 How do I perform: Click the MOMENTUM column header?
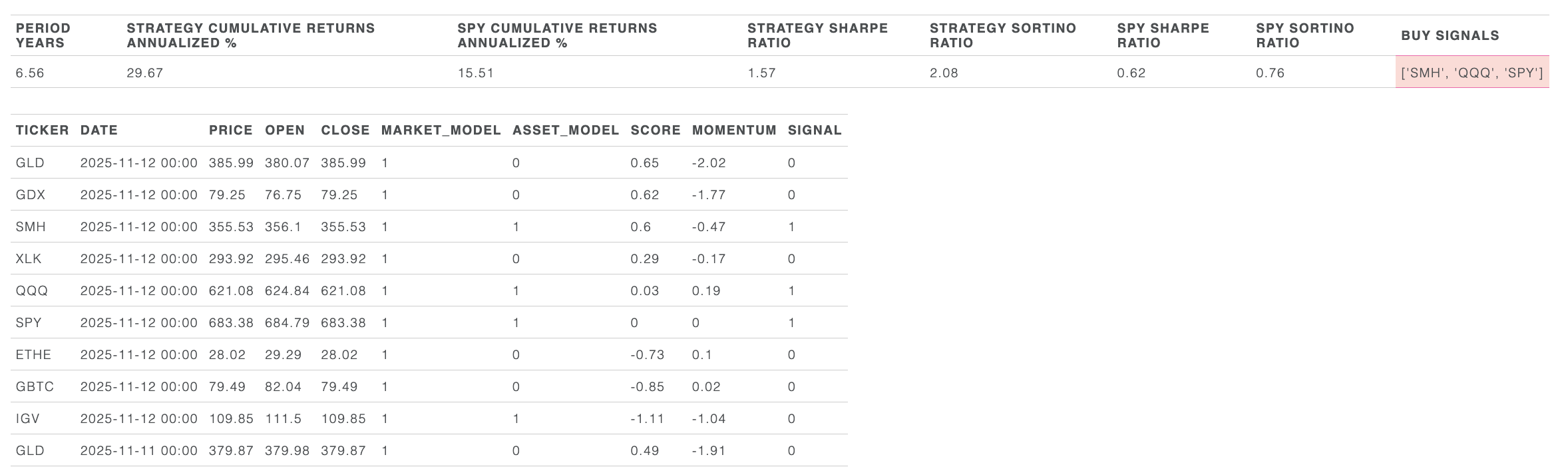pyautogui.click(x=733, y=130)
